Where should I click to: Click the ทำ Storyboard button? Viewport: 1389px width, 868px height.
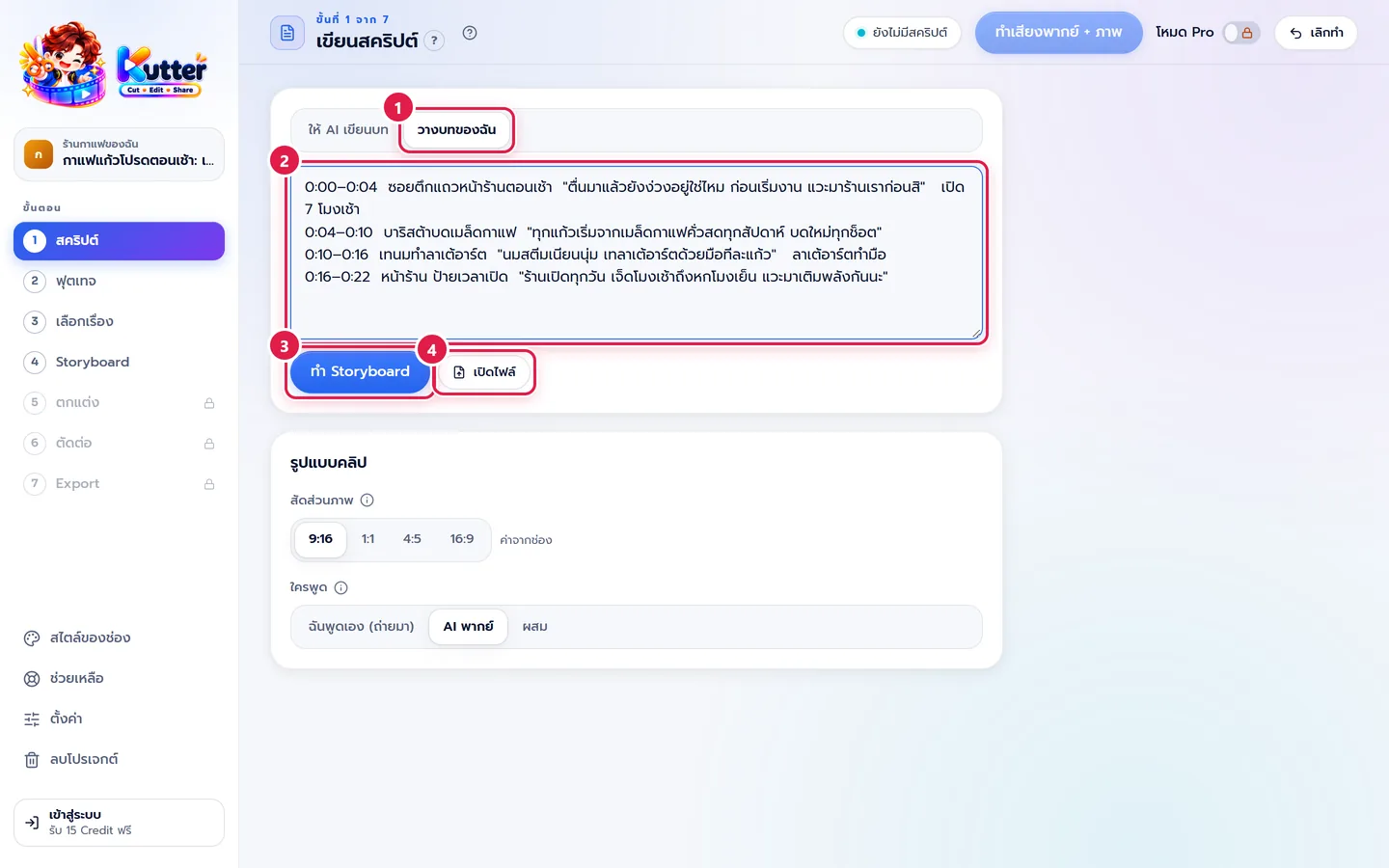pos(360,371)
